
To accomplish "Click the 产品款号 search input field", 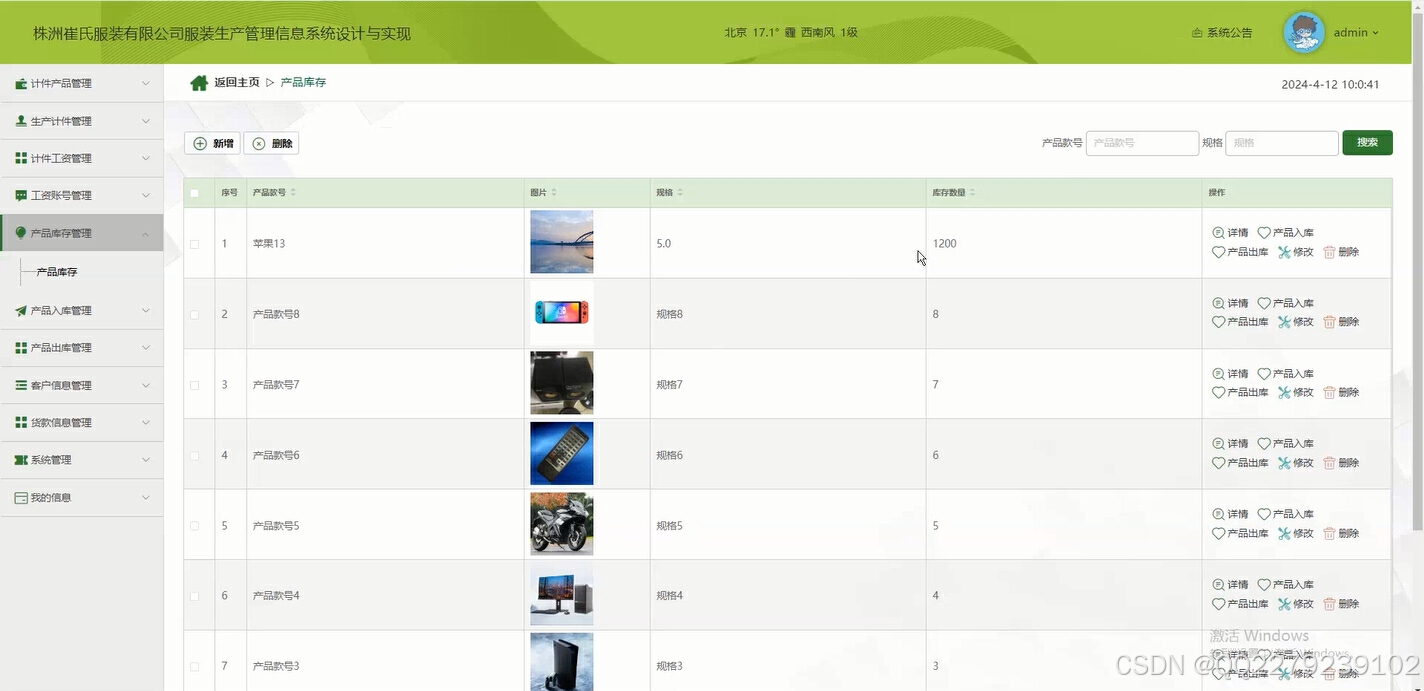I will click(1142, 142).
